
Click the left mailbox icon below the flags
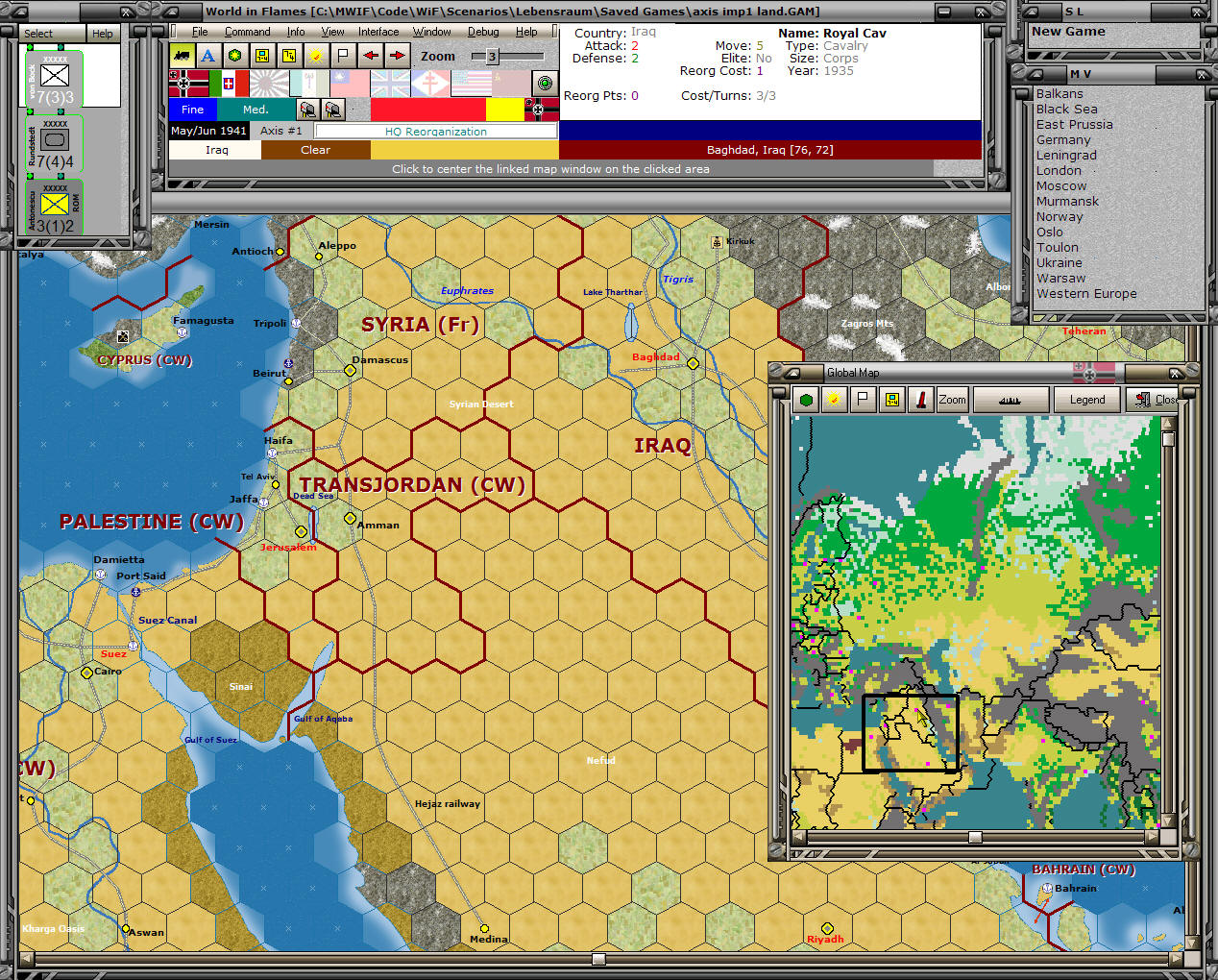coord(307,110)
